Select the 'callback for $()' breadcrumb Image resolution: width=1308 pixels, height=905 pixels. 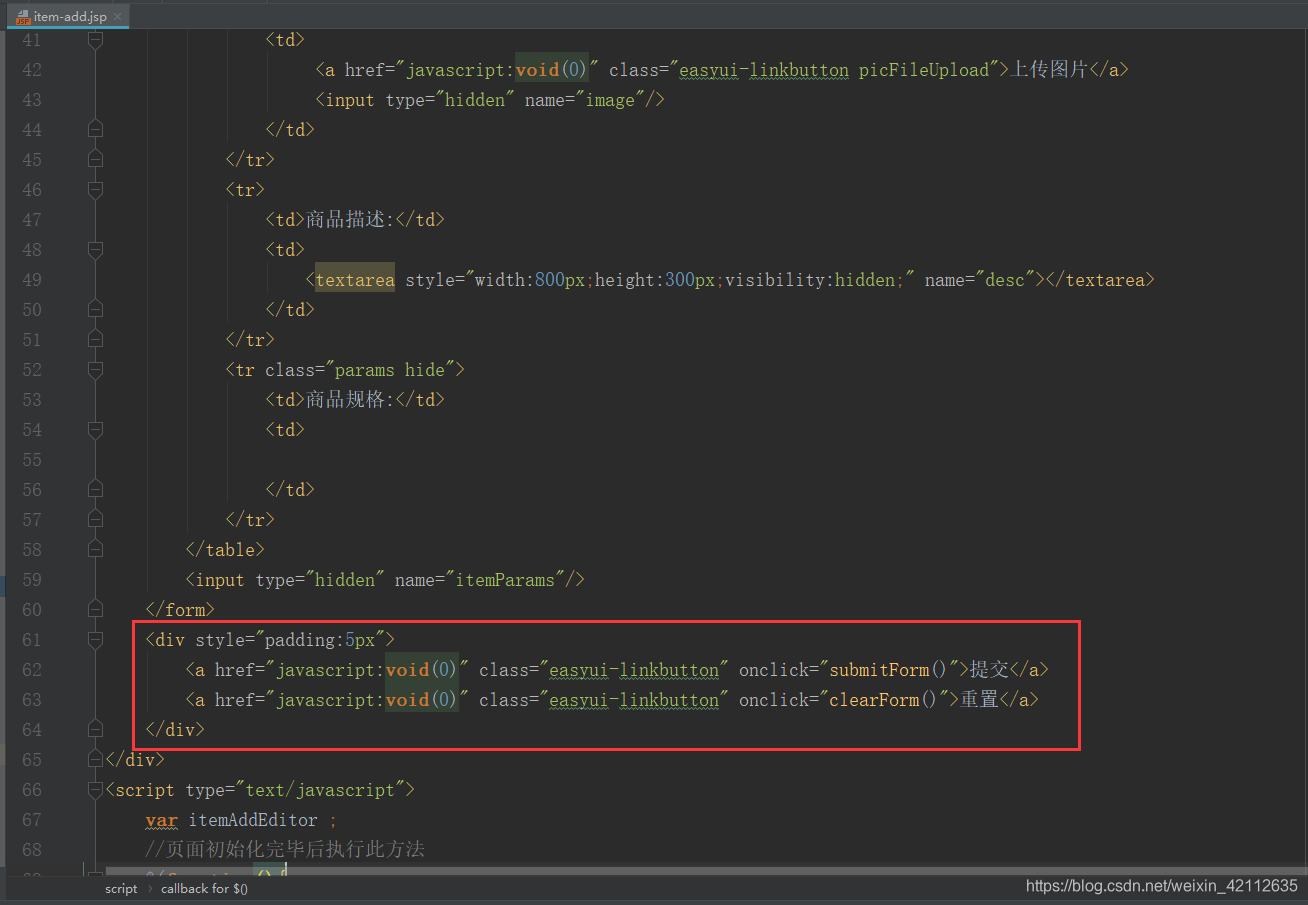(204, 889)
